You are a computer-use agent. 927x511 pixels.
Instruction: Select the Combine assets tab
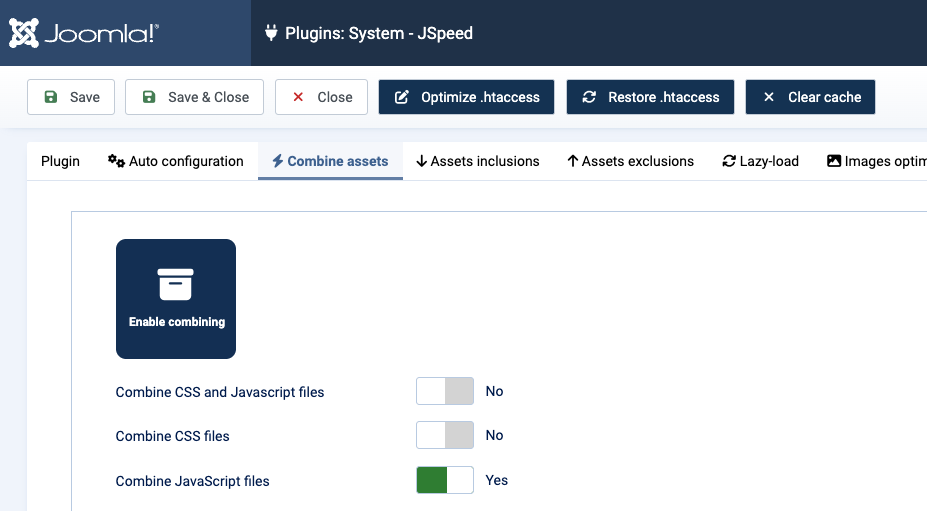click(330, 161)
